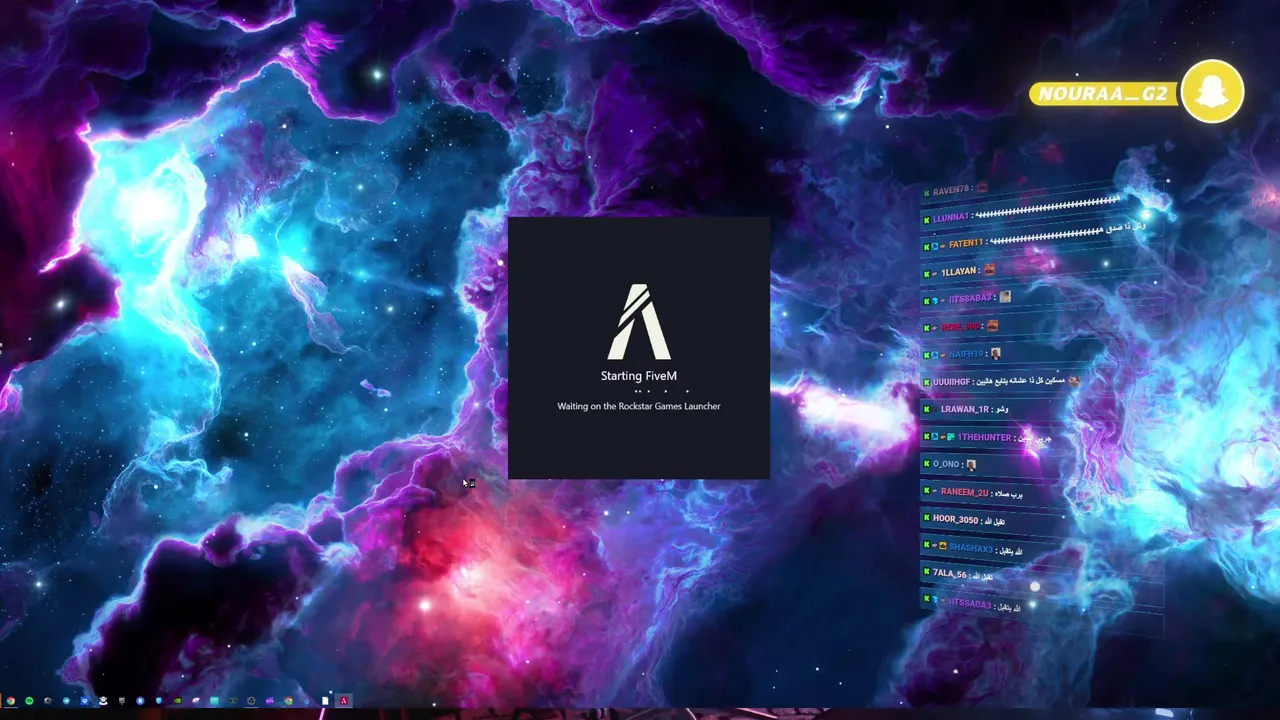Open the second Chrome icon right of OBS
Image resolution: width=1280 pixels, height=720 pixels.
point(288,701)
